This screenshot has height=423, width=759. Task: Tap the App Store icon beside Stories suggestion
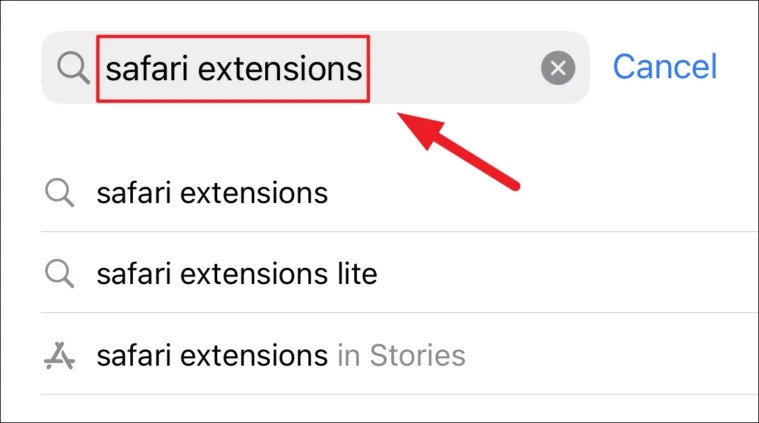pyautogui.click(x=61, y=355)
